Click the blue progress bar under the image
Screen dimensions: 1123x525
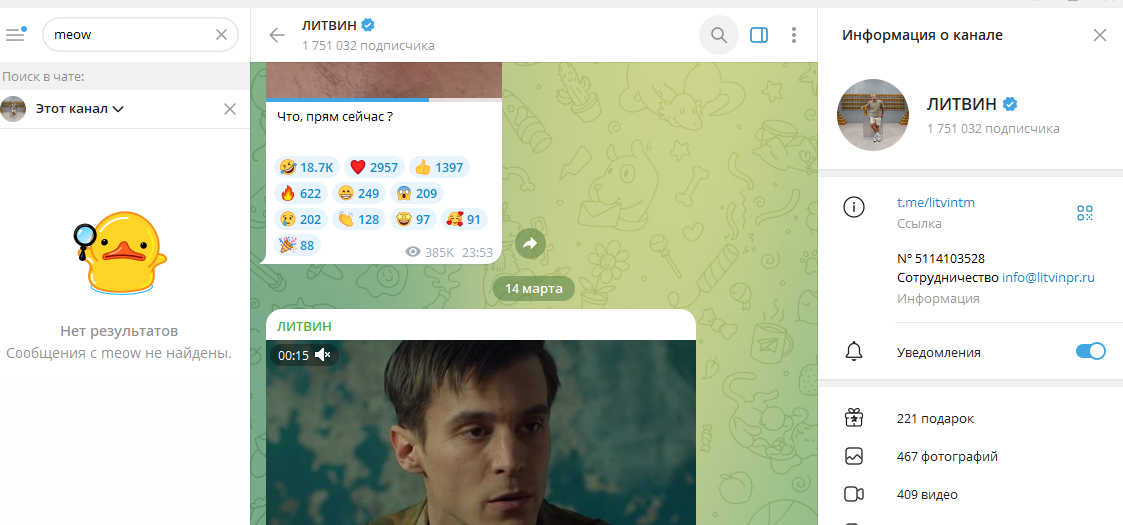(x=347, y=100)
